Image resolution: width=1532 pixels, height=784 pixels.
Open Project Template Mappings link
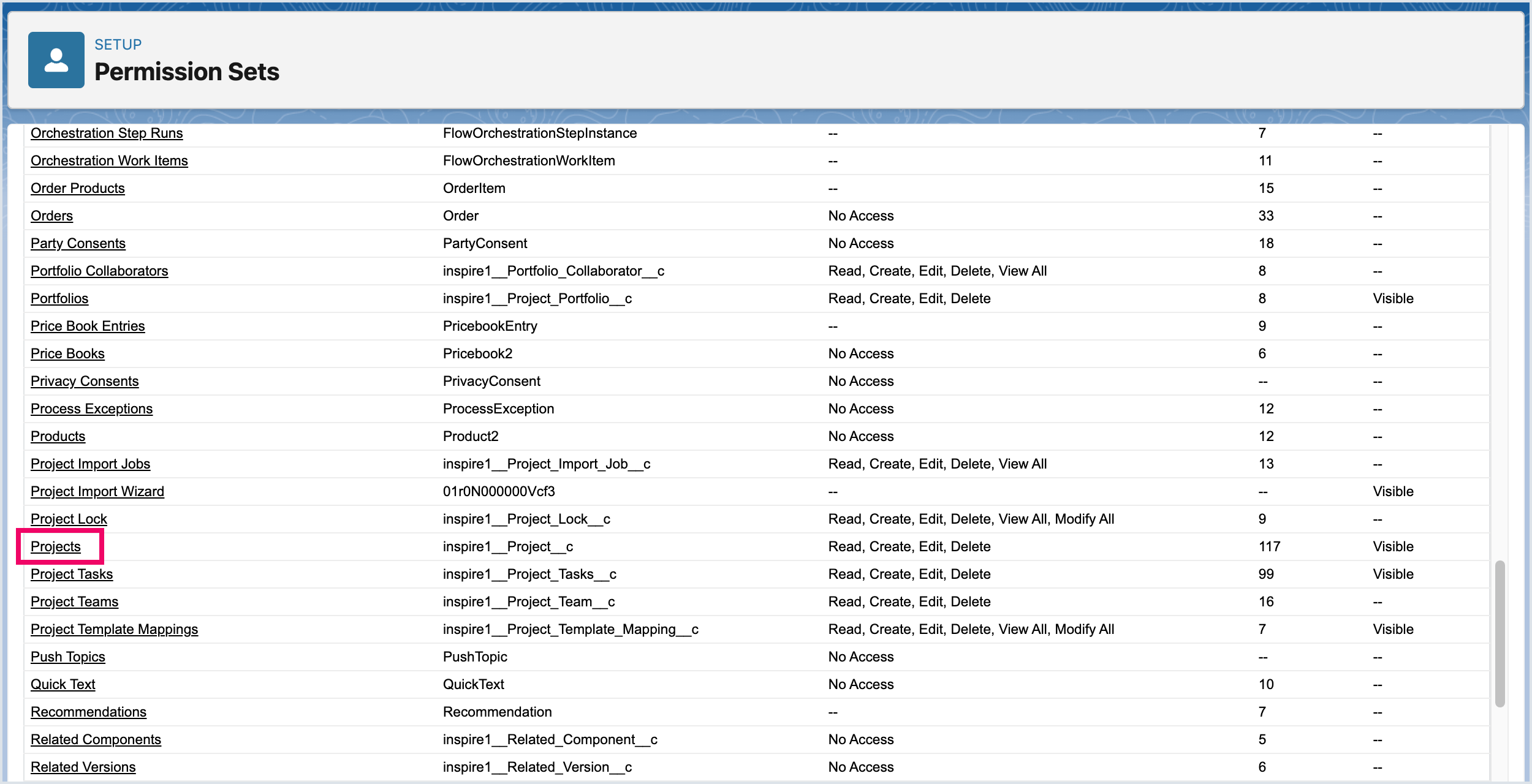[115, 629]
